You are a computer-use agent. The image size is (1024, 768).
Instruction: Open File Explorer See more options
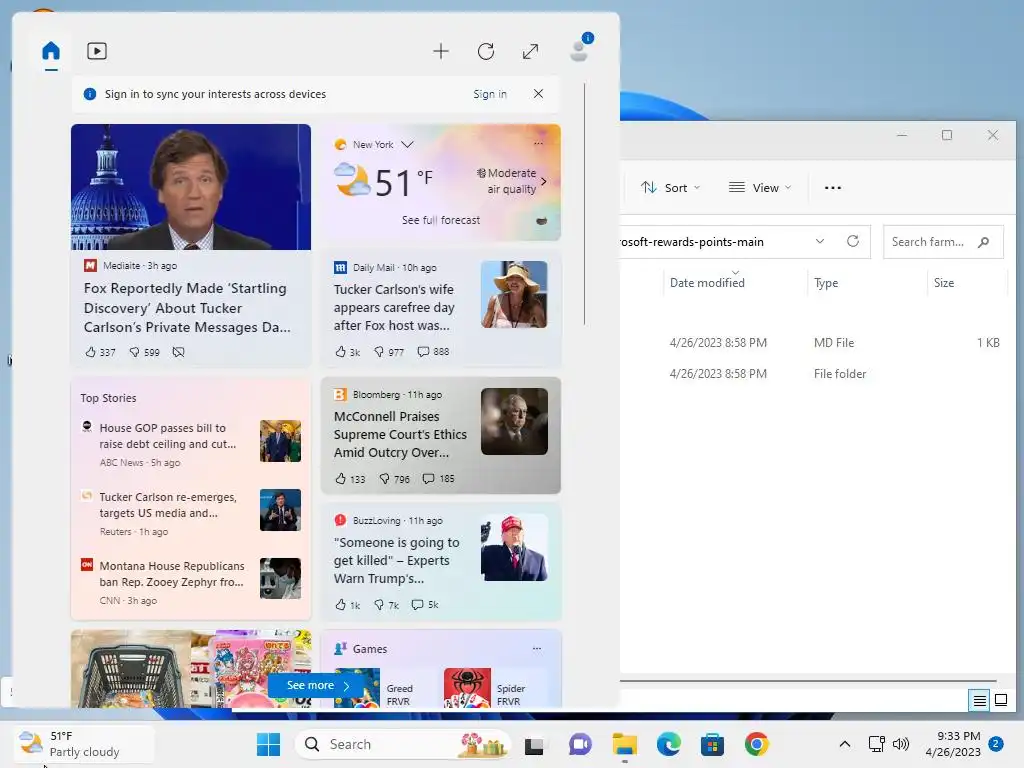pyautogui.click(x=833, y=187)
